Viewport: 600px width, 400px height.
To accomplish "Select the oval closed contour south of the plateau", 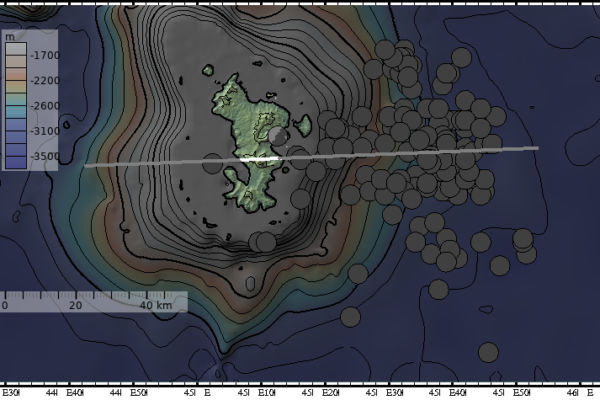I will pos(250,284).
